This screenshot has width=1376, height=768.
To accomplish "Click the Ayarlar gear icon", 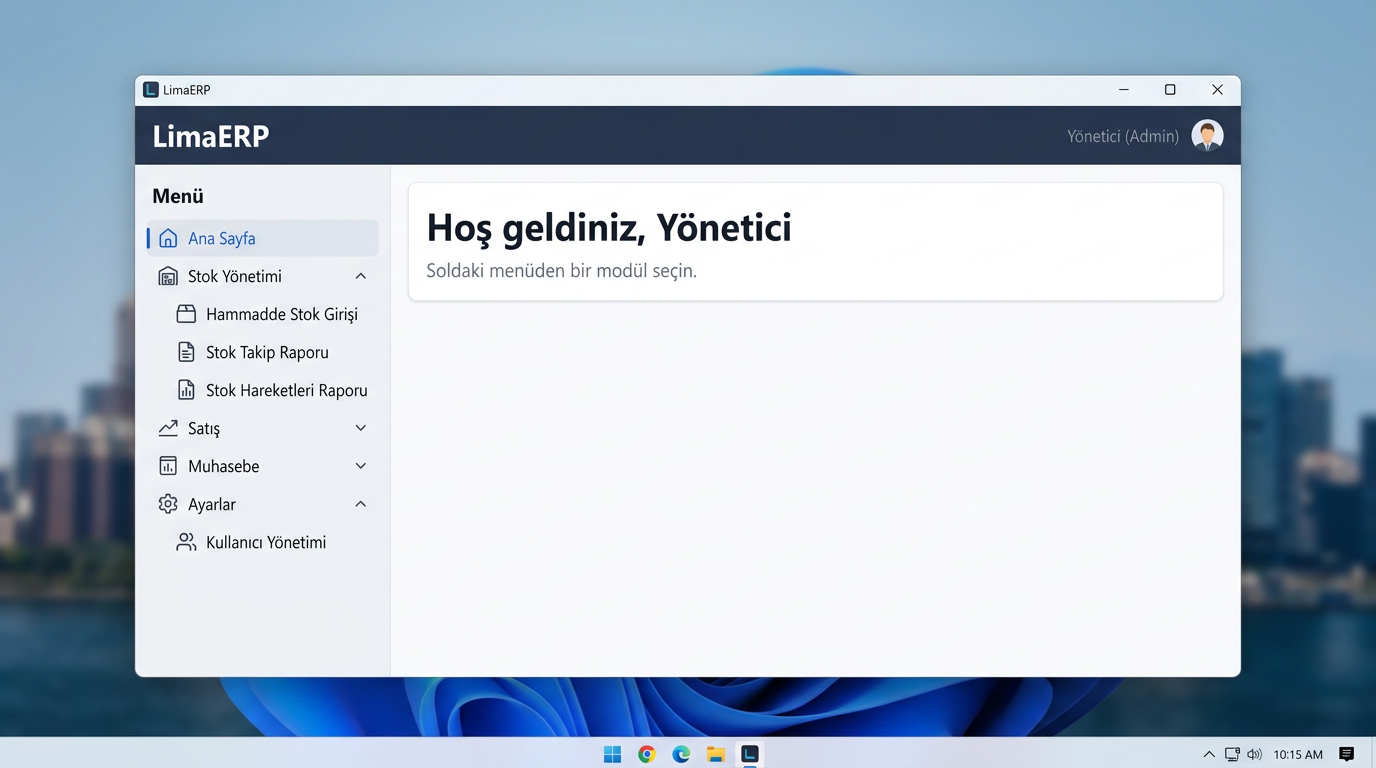I will tap(168, 504).
